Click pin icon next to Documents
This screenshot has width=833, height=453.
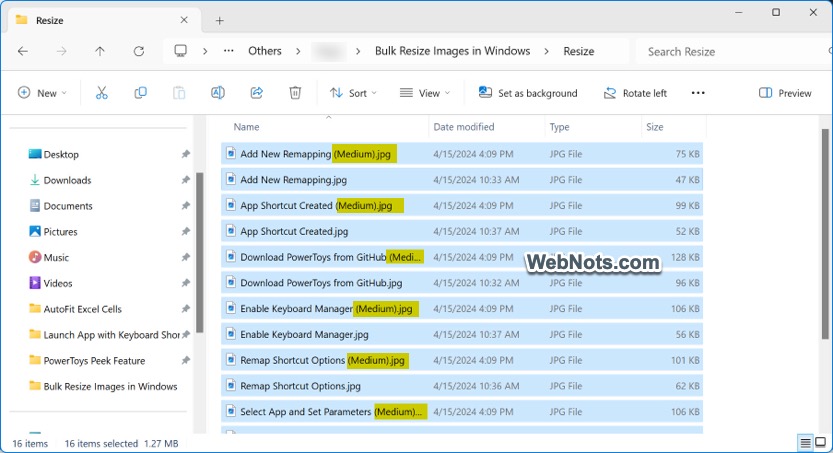point(185,206)
